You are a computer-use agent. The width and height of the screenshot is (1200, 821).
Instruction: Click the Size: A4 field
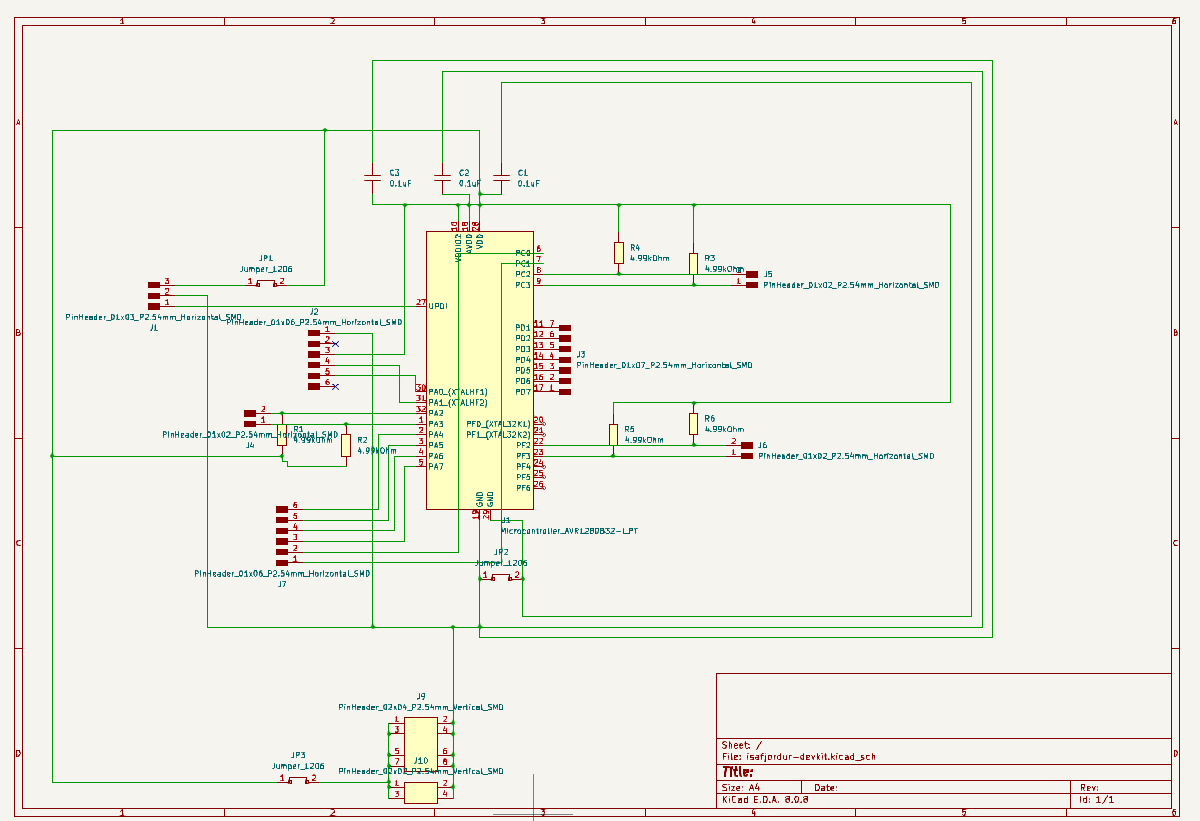coord(741,787)
